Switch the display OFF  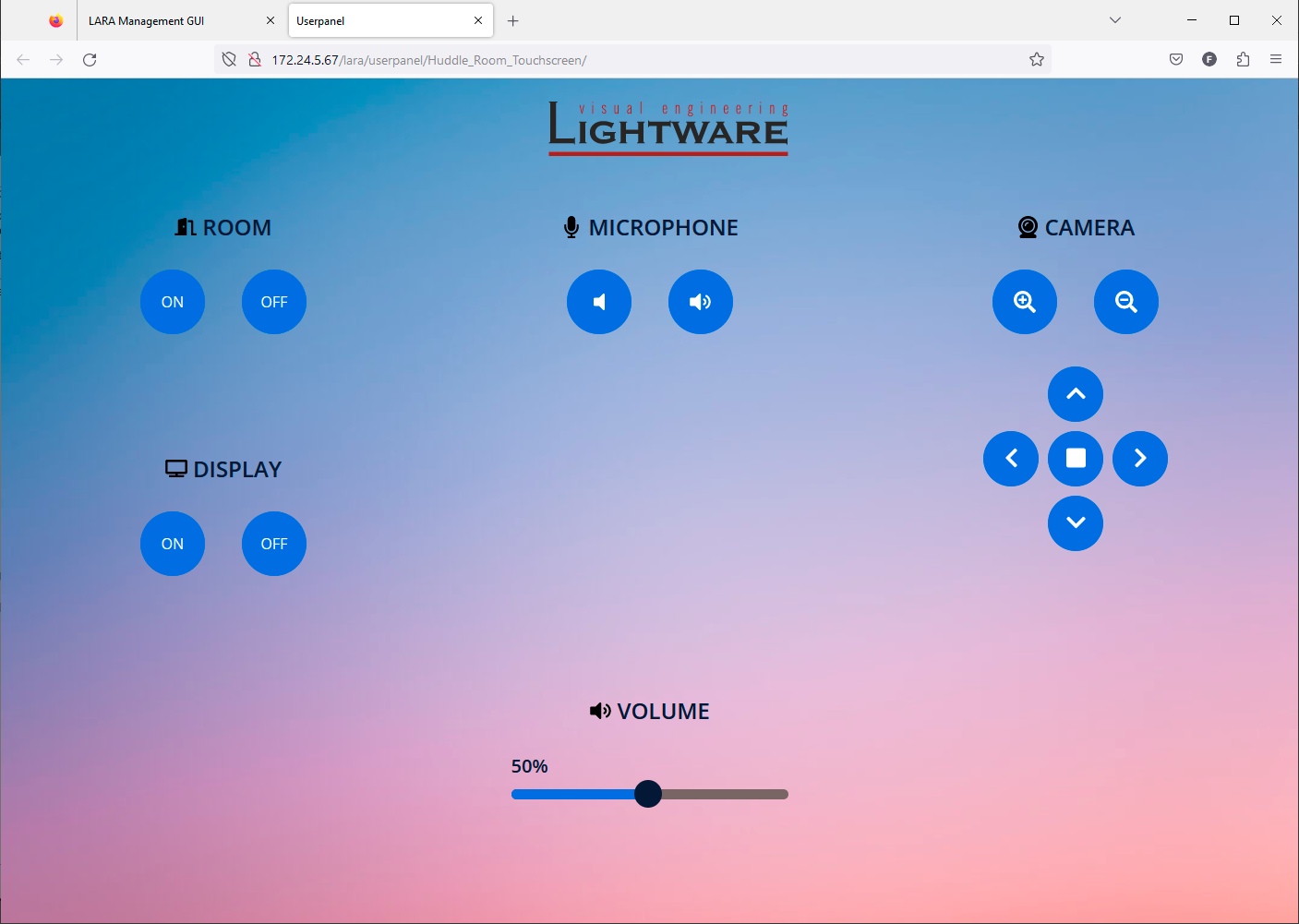point(274,544)
